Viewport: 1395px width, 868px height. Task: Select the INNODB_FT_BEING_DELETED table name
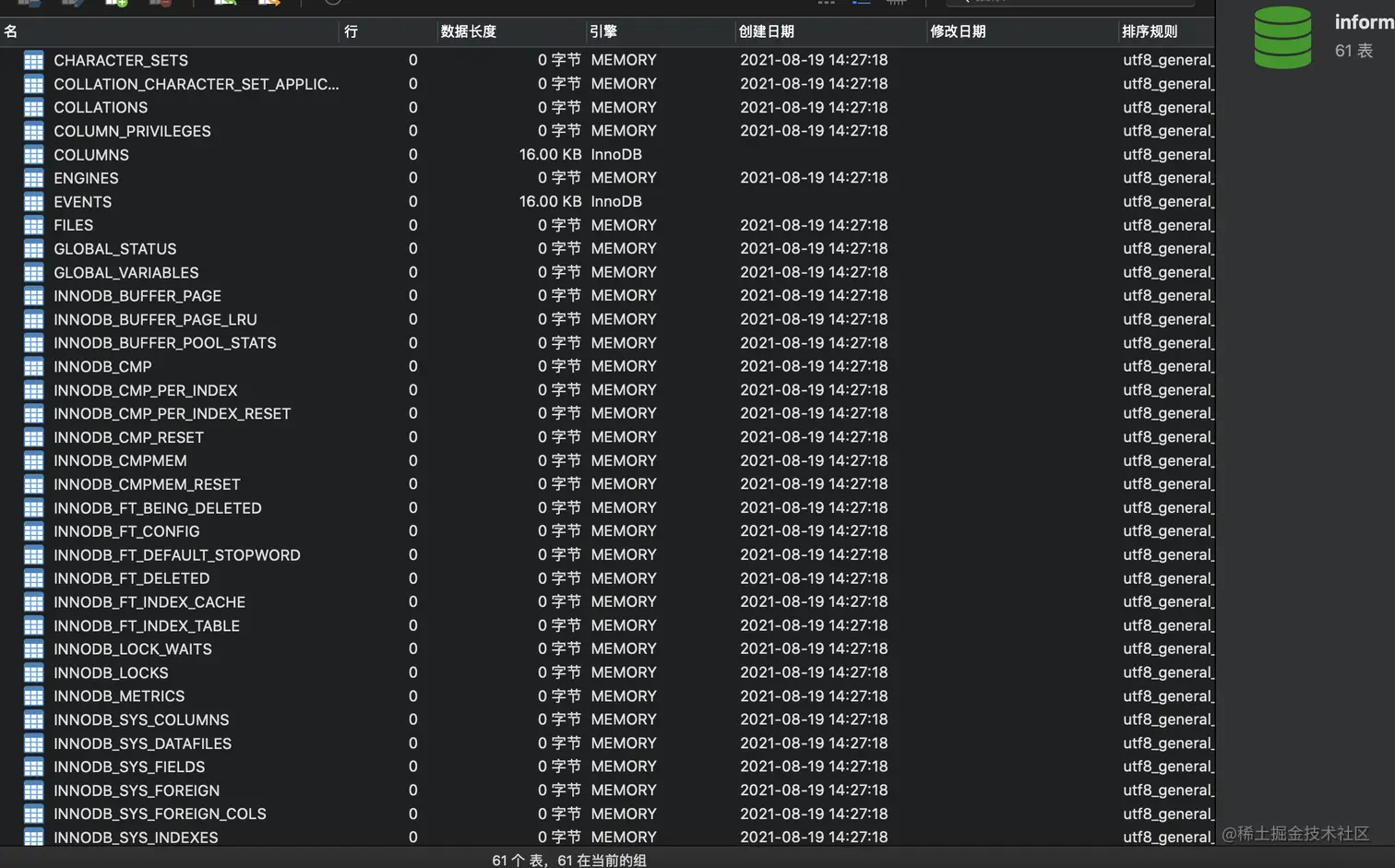click(158, 508)
